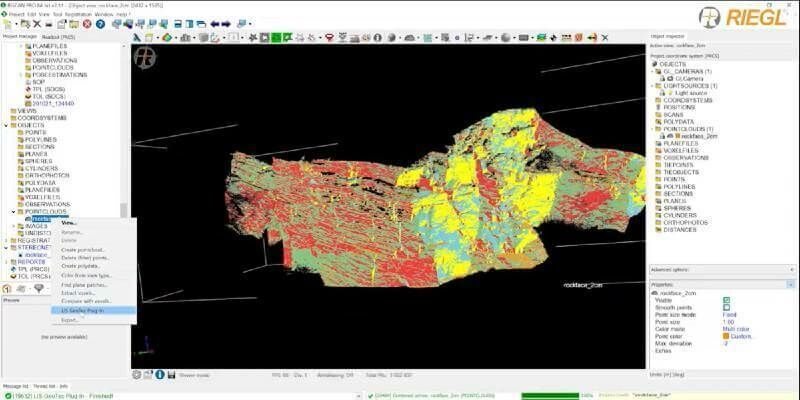Open the Registration menu
The image size is (800, 400).
tap(78, 14)
